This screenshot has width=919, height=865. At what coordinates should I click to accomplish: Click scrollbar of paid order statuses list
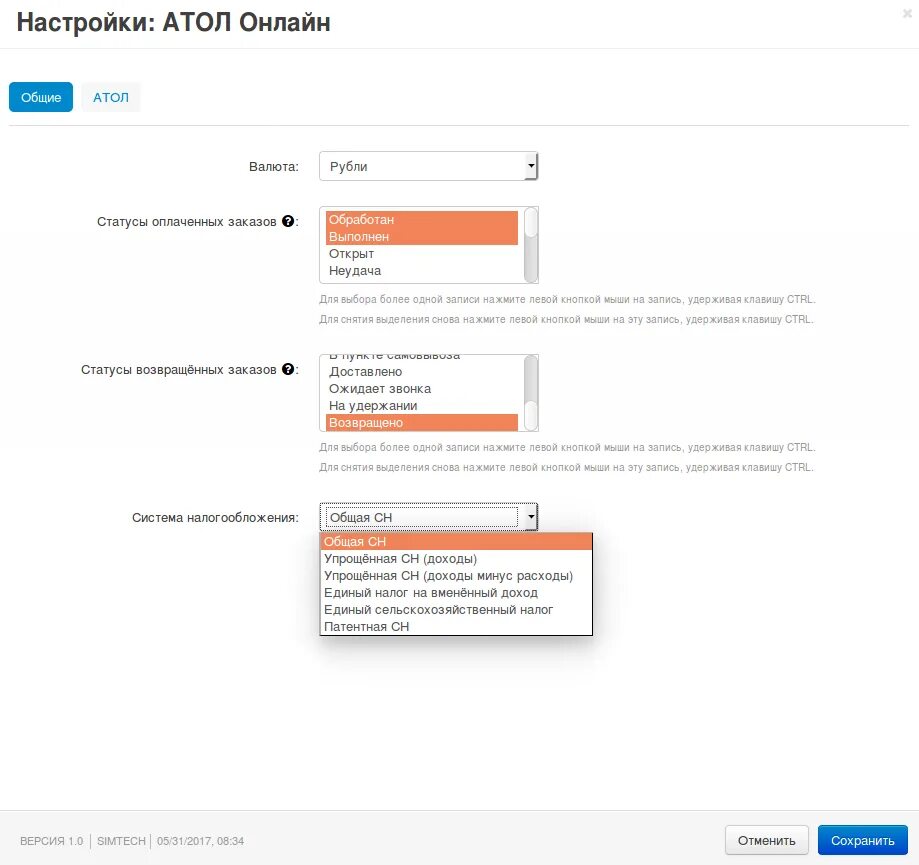[x=531, y=245]
